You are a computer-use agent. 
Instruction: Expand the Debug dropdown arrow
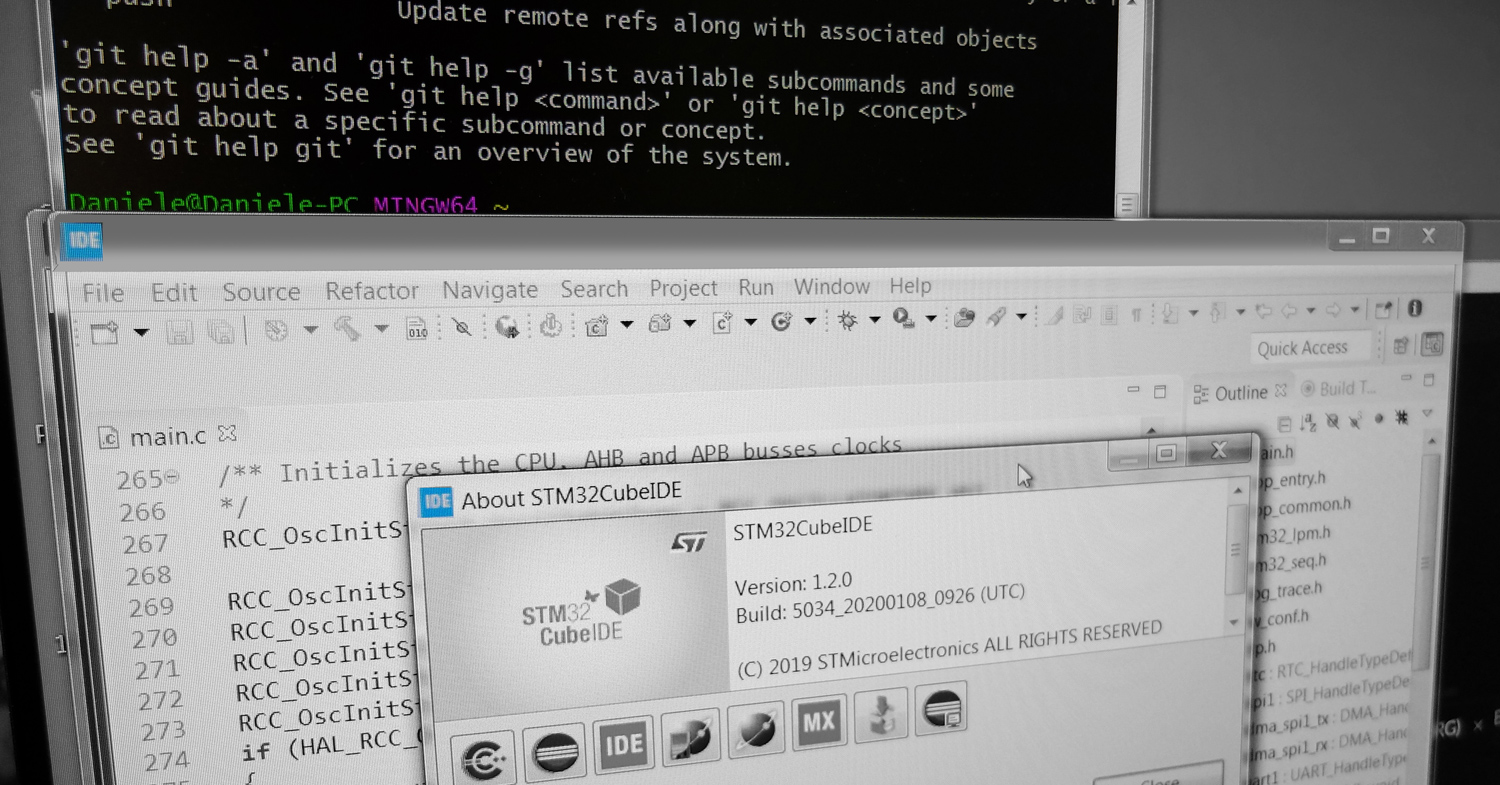point(875,321)
